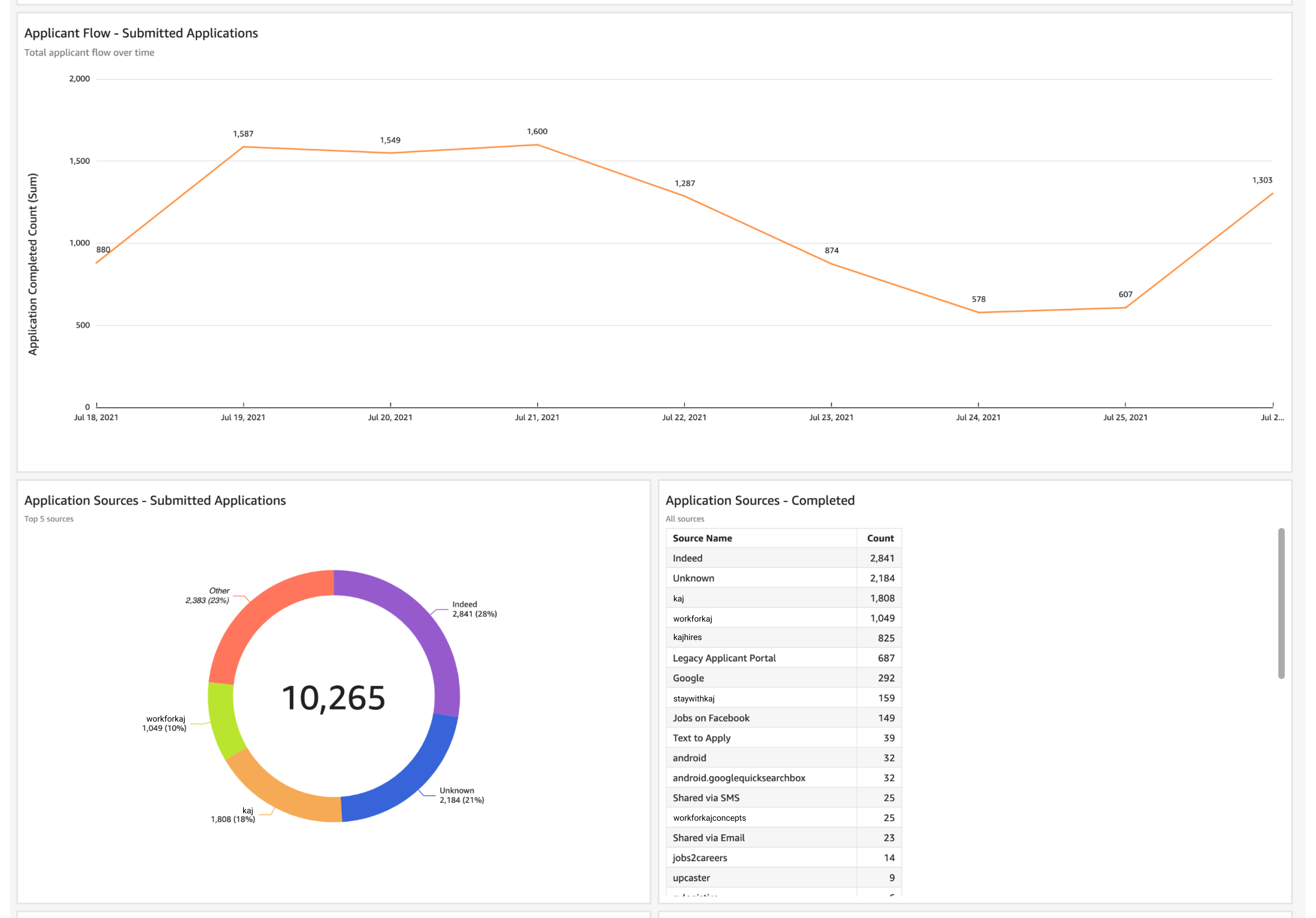Click the Google row in the sources table

click(x=688, y=678)
